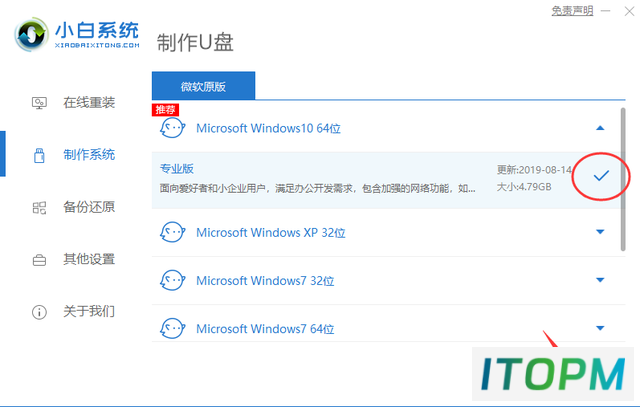Click the 其他设置 briefcase icon
Screen dimensions: 640x407
tap(39, 260)
